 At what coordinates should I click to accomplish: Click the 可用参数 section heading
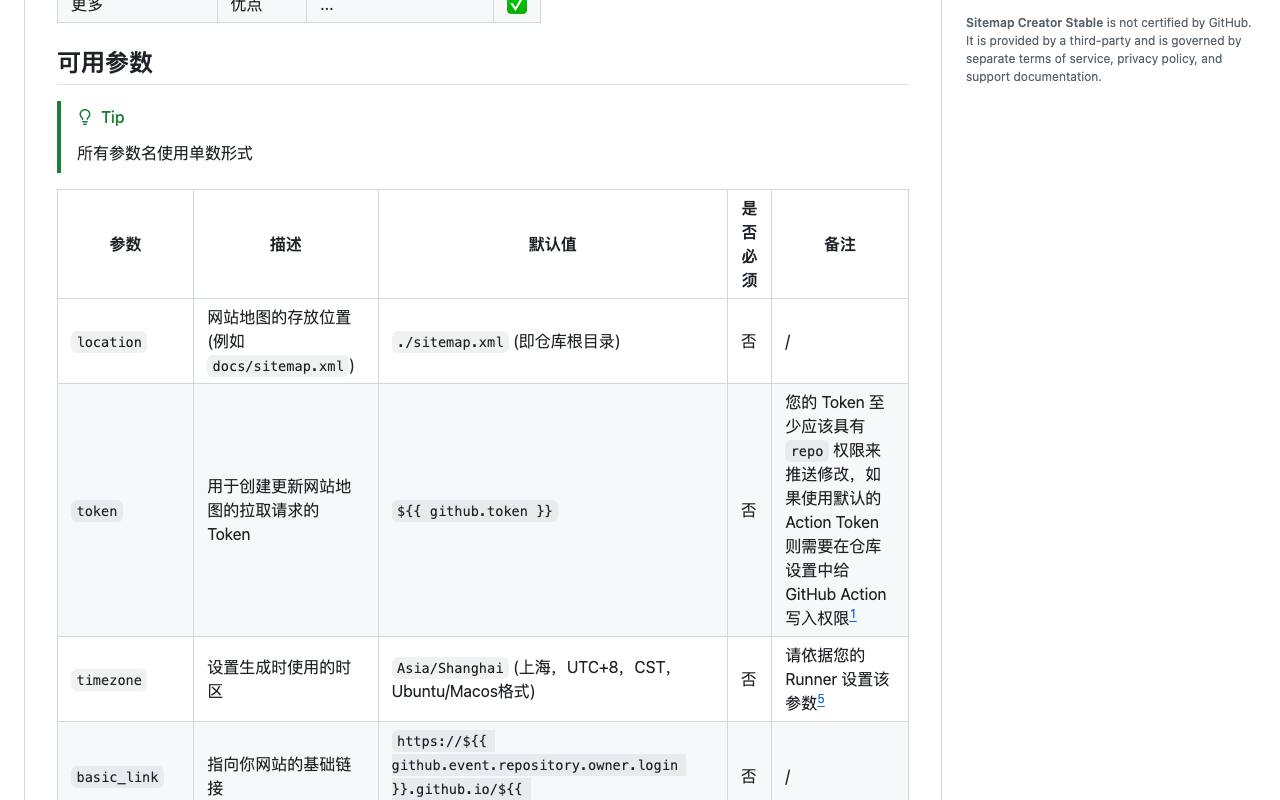point(105,62)
